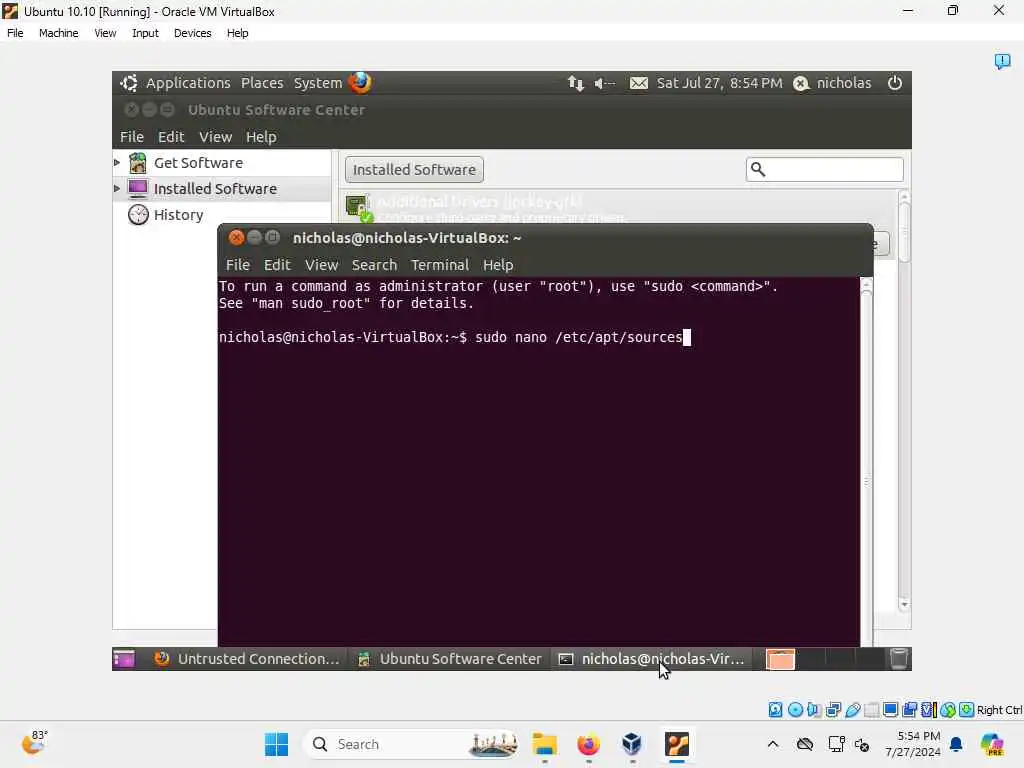The width and height of the screenshot is (1024, 768).
Task: Open Windows Start menu
Action: tap(276, 744)
